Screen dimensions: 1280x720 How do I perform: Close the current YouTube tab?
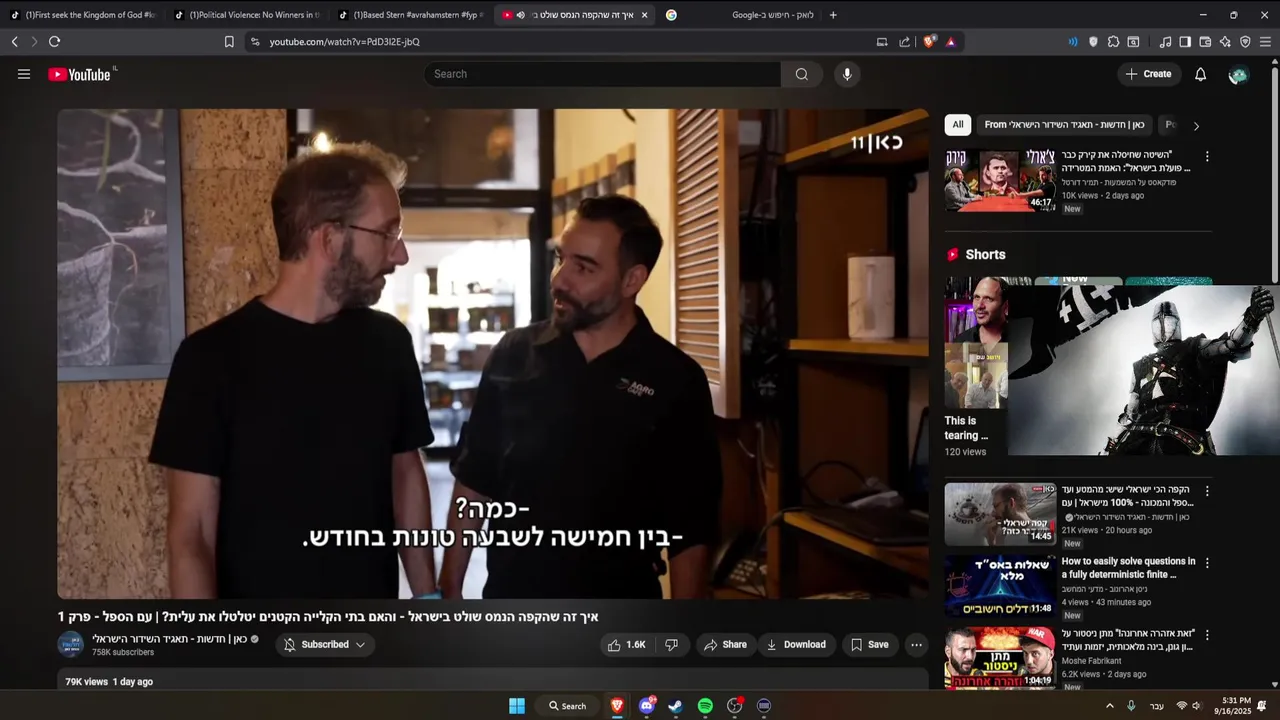[x=644, y=15]
